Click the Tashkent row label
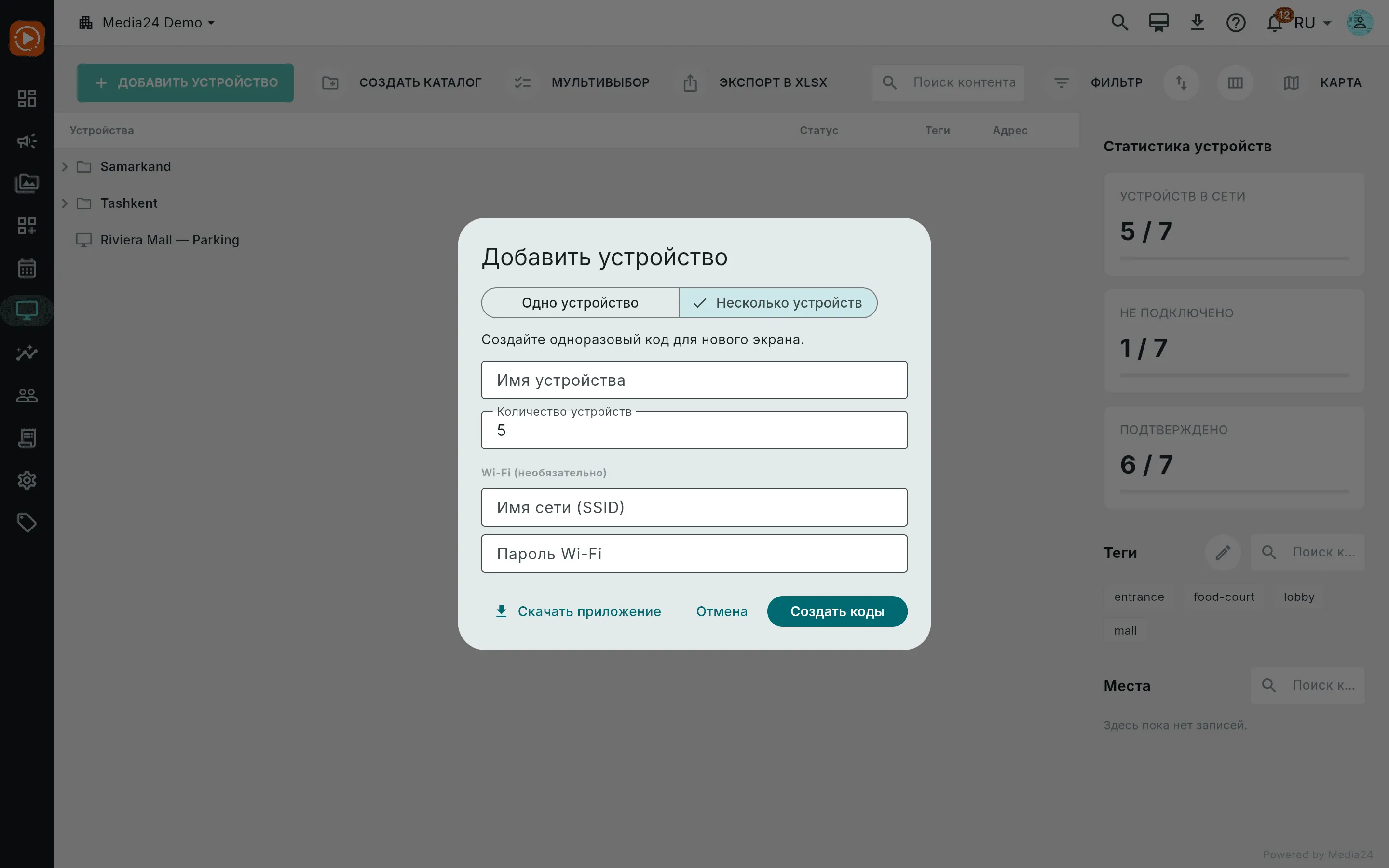The height and width of the screenshot is (868, 1389). click(129, 203)
